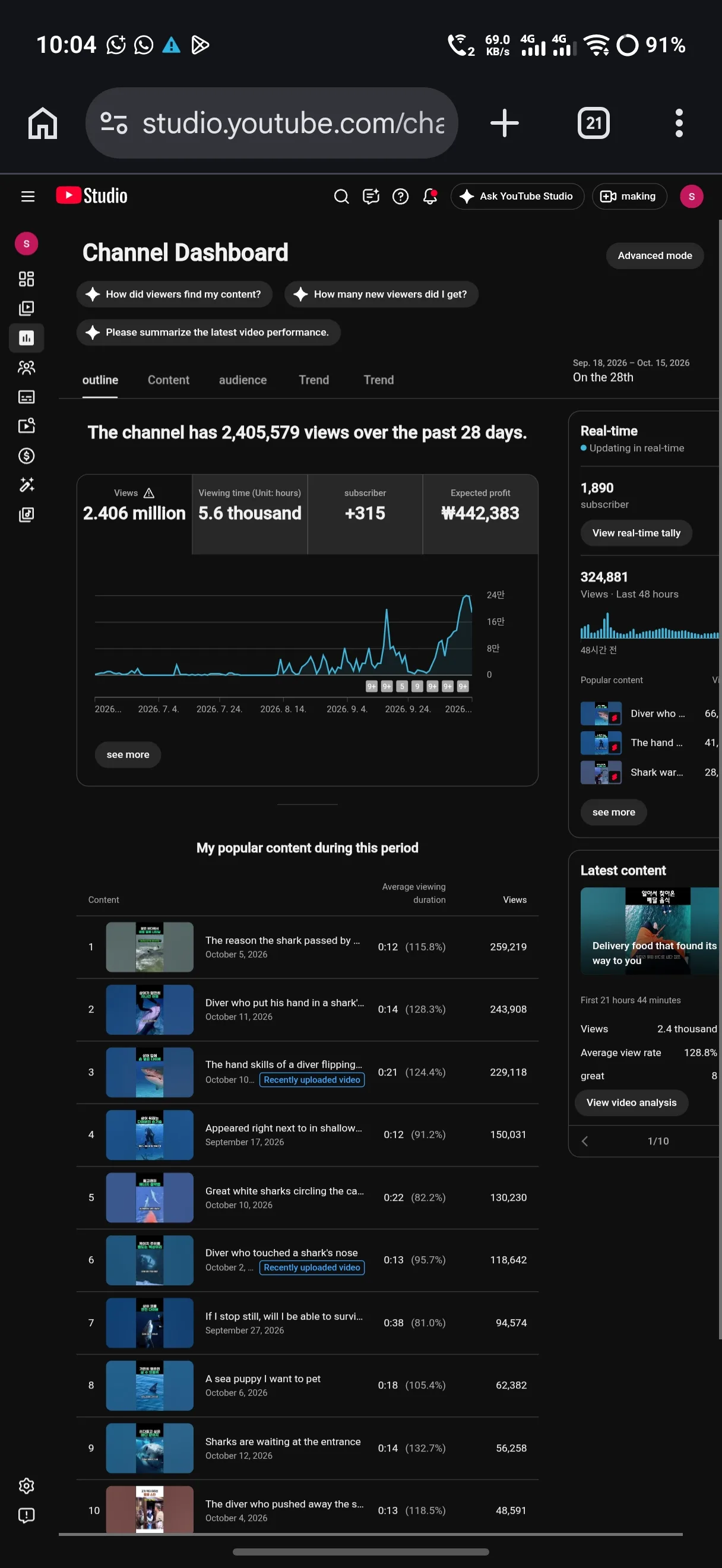
Task: Switch to the audience tab
Action: pyautogui.click(x=243, y=380)
